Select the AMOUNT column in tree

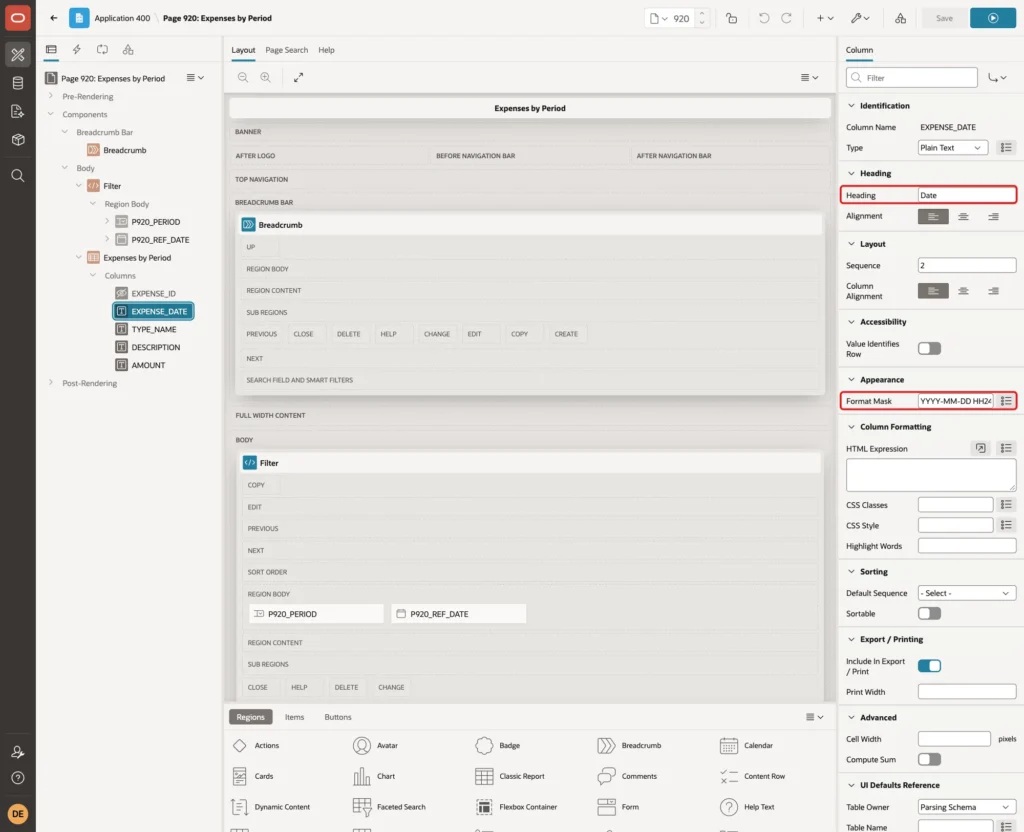[148, 365]
